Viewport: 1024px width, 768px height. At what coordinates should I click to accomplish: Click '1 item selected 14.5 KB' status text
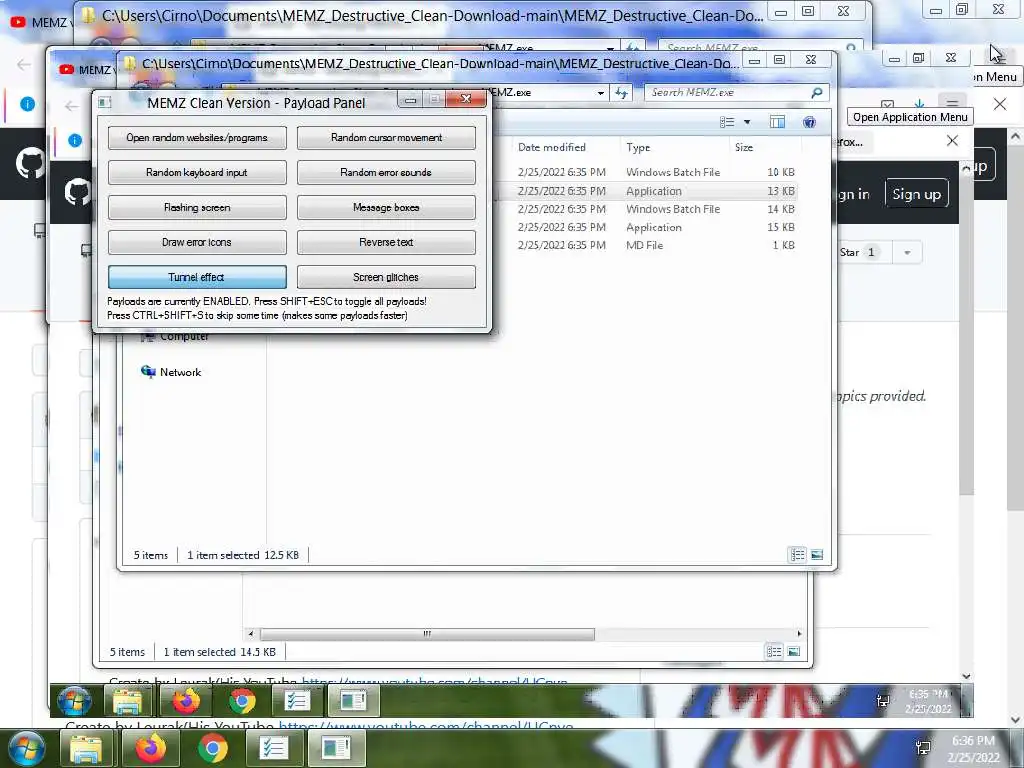click(219, 652)
